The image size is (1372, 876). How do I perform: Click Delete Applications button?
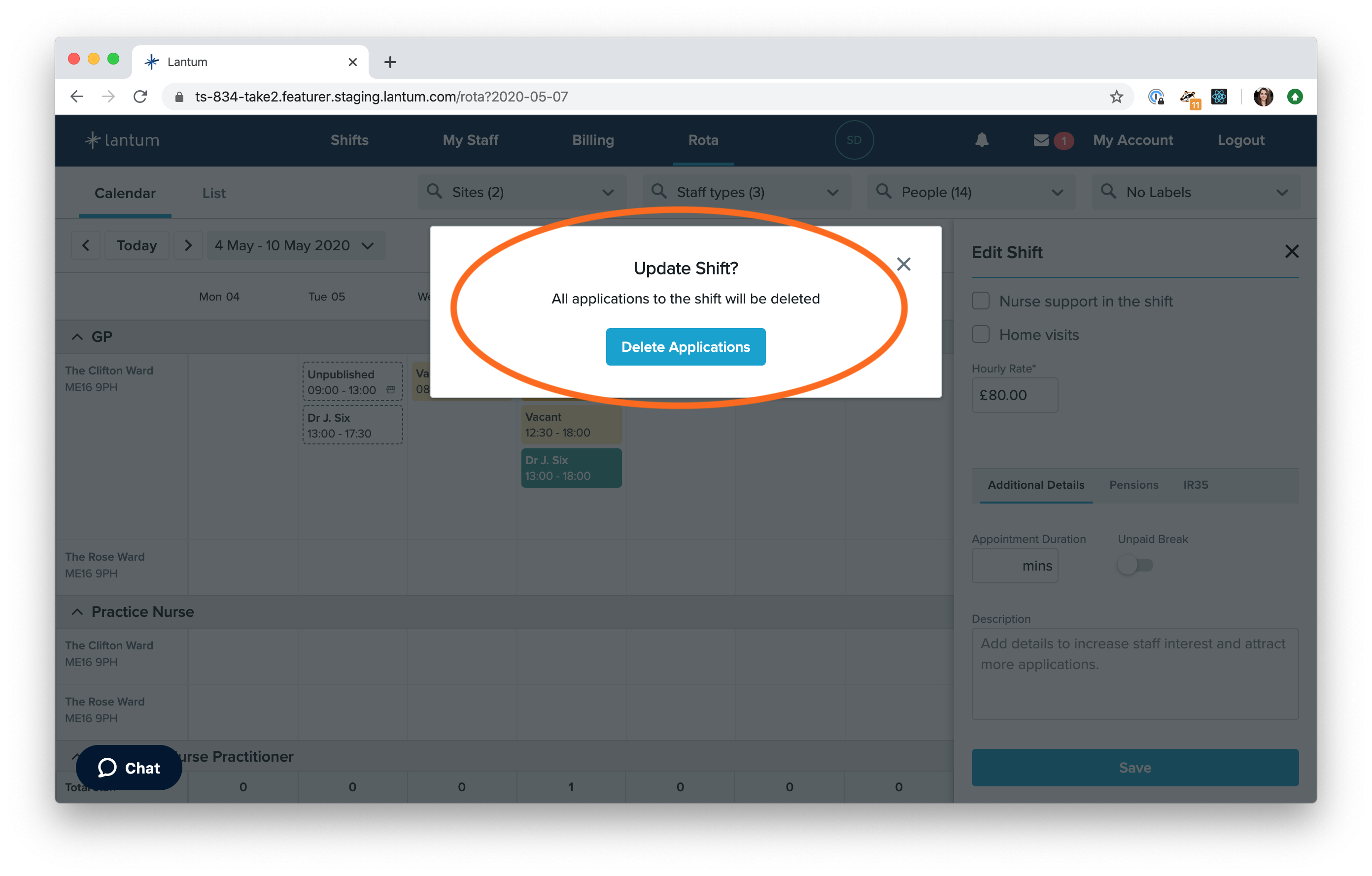click(x=686, y=346)
